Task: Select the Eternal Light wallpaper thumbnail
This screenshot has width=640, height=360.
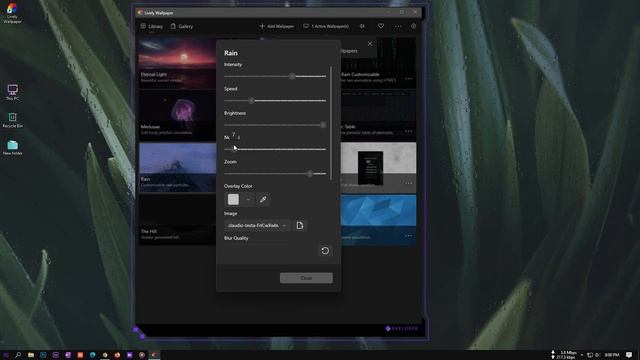Action: [178, 62]
